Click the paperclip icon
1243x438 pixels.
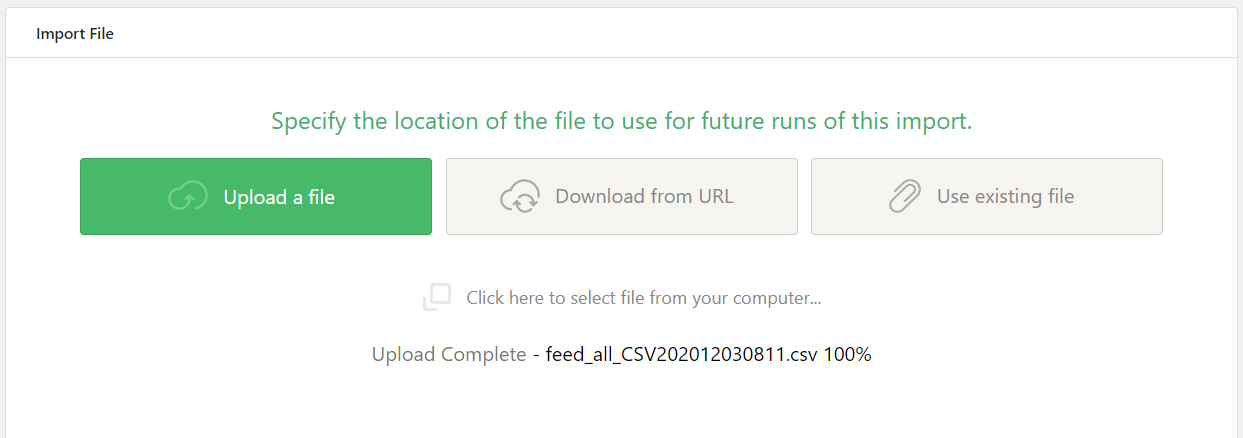click(904, 197)
